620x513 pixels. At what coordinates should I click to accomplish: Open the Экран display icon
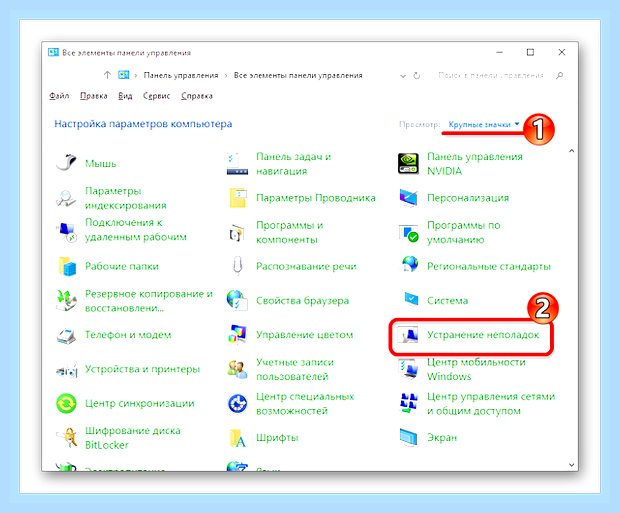[x=408, y=438]
